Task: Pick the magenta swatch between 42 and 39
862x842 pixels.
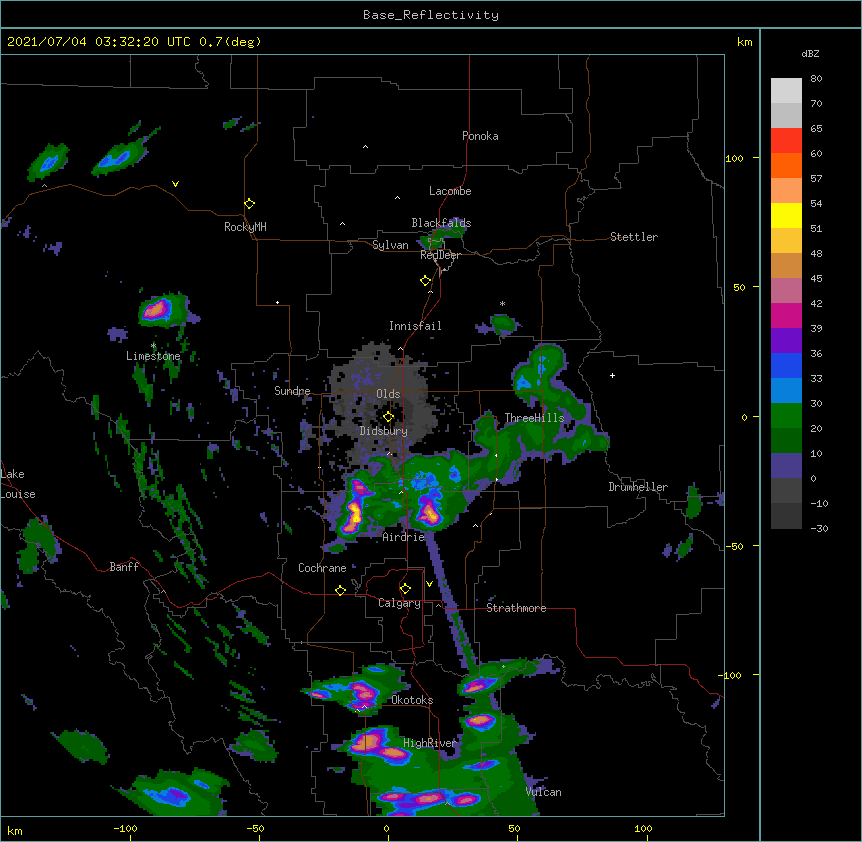Action: [x=786, y=315]
